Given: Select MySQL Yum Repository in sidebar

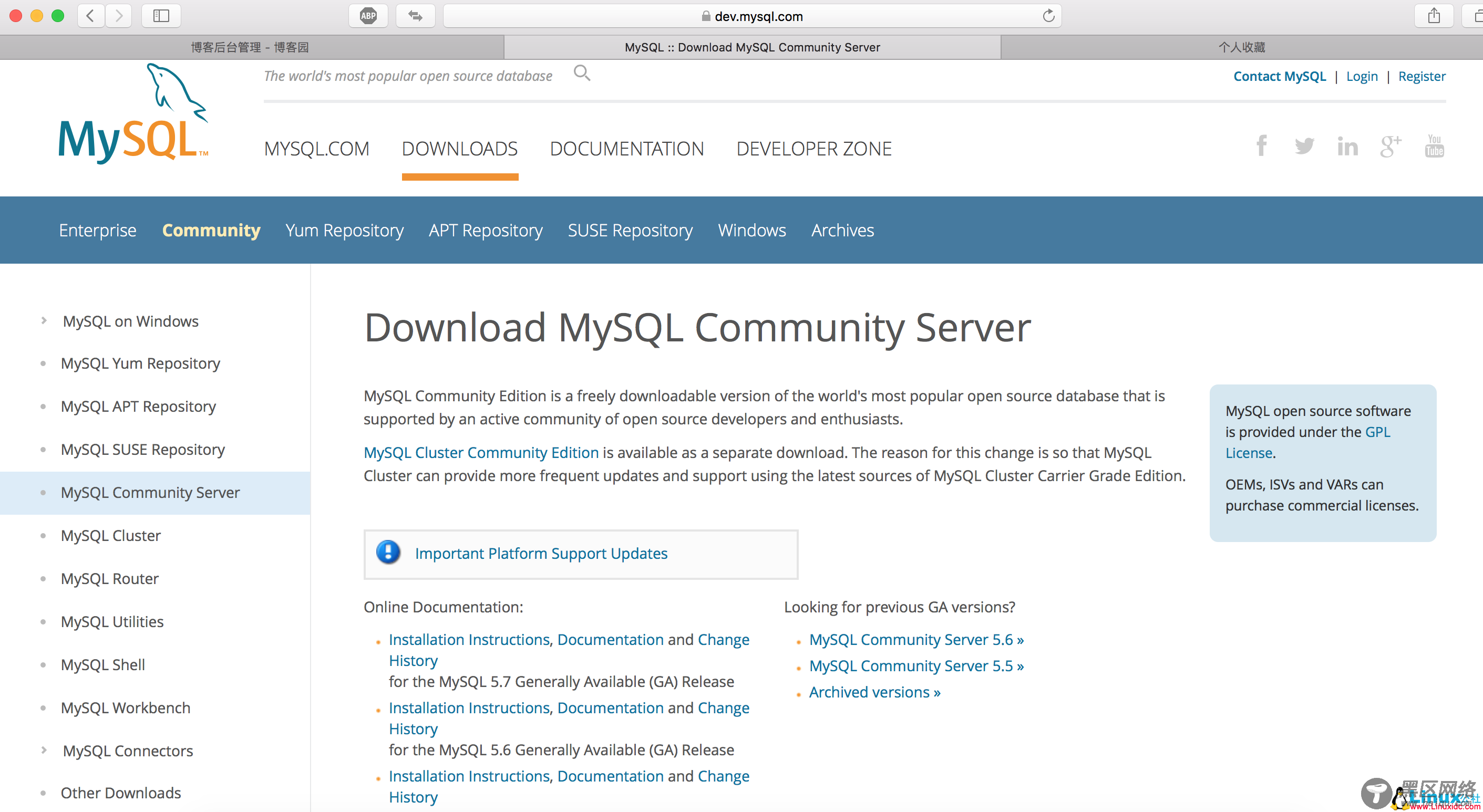Looking at the screenshot, I should tap(140, 363).
